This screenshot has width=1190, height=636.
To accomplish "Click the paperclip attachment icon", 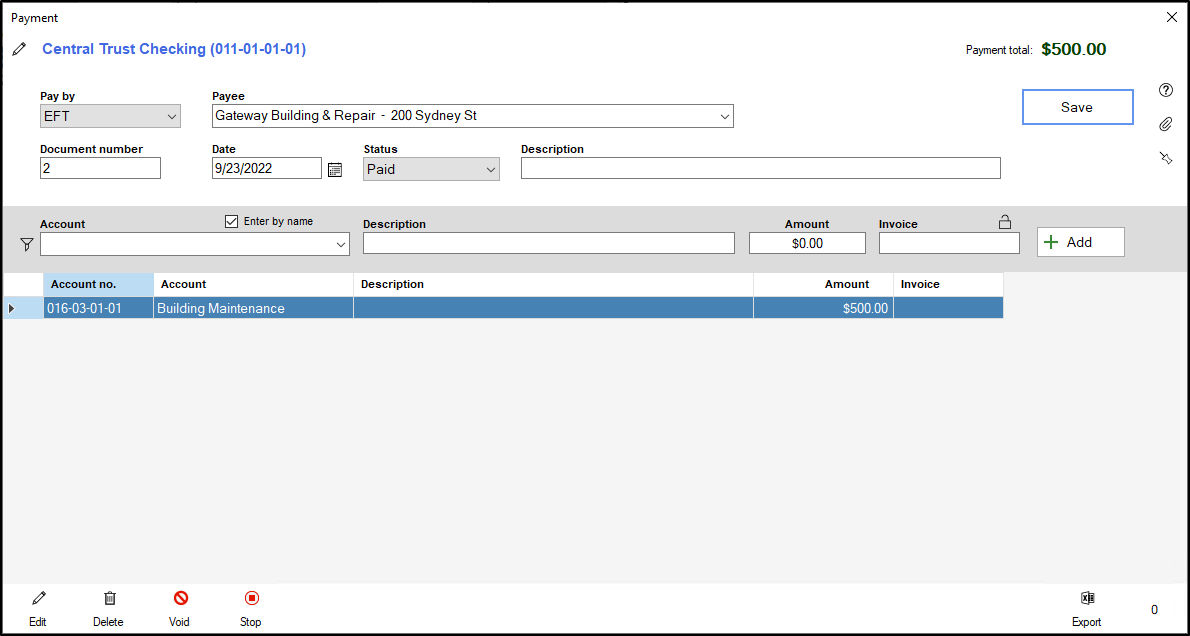I will pos(1165,124).
